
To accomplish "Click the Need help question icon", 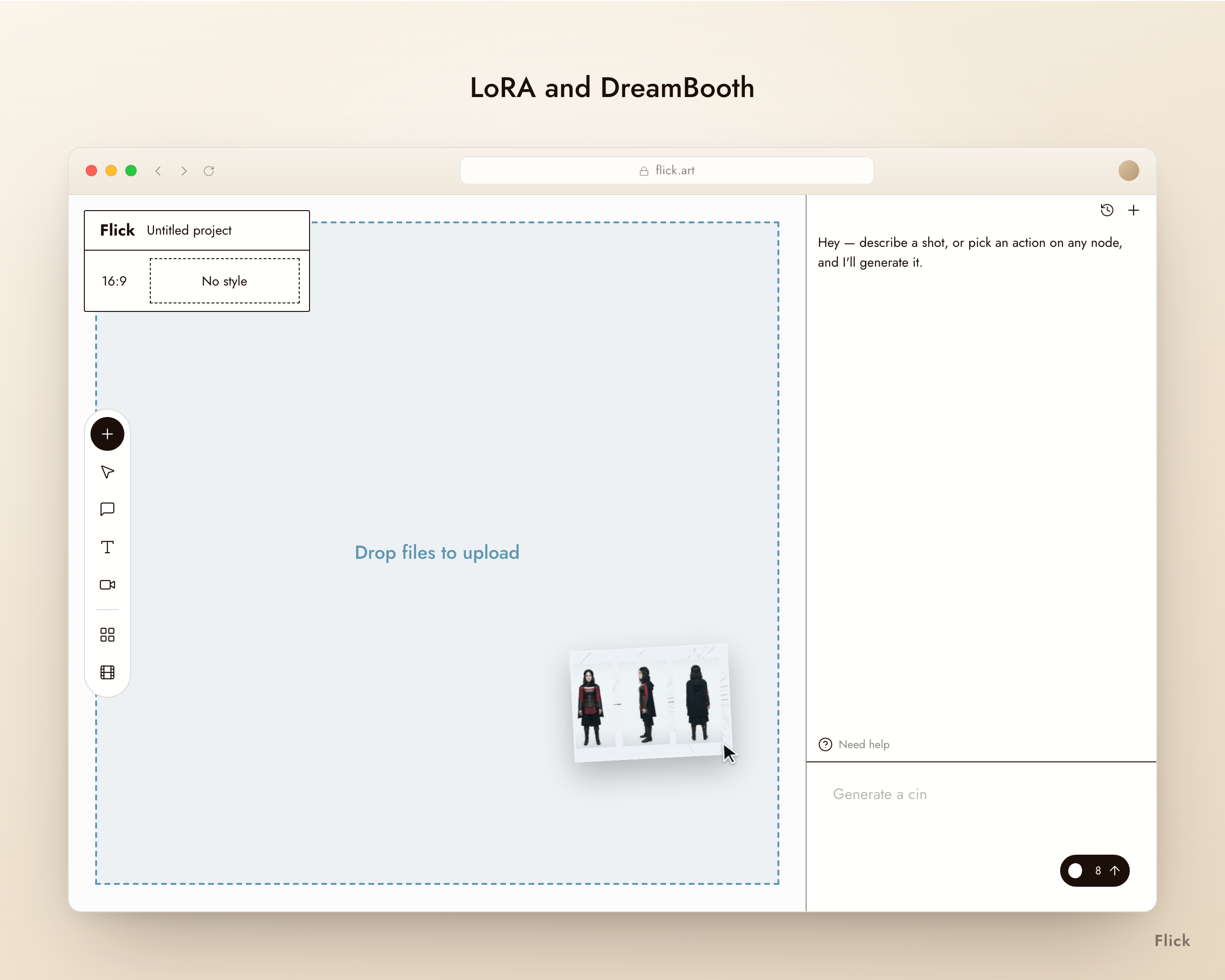I will pyautogui.click(x=825, y=744).
